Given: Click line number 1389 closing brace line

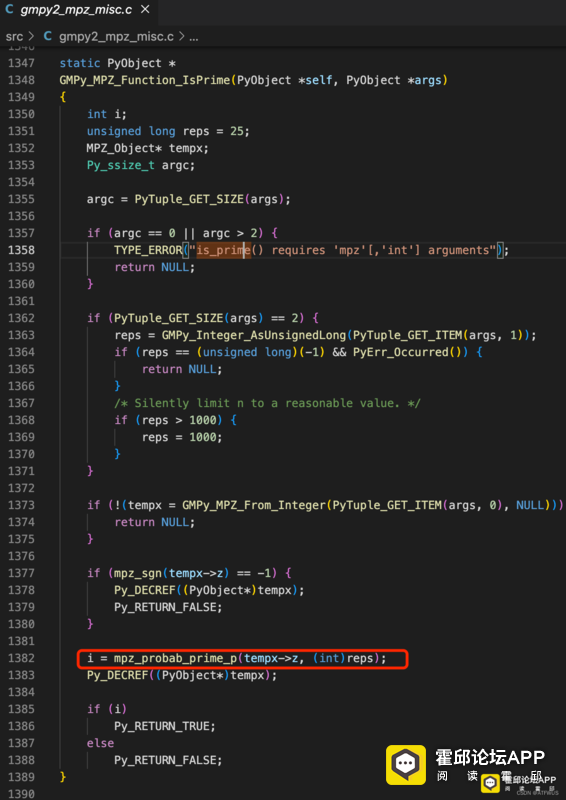Looking at the screenshot, I should (21, 777).
